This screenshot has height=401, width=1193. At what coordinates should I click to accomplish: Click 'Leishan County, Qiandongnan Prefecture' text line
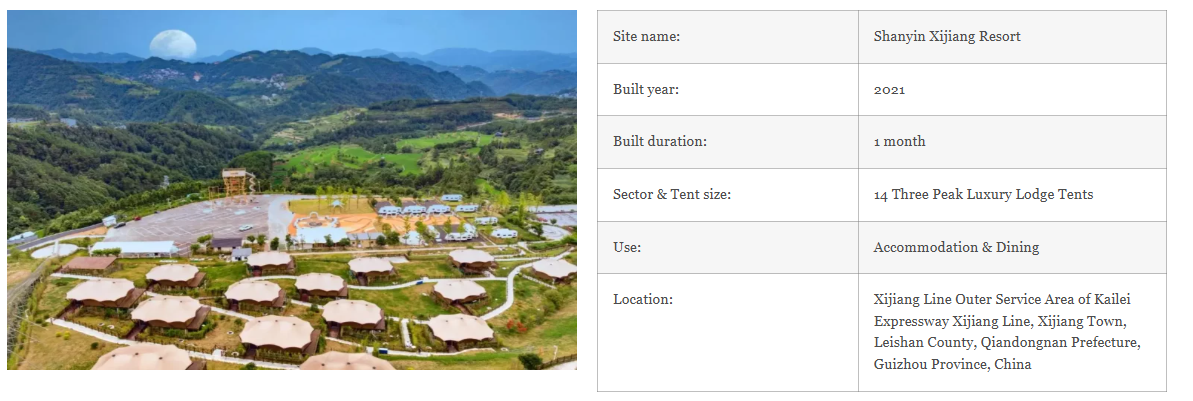[x=1007, y=342]
